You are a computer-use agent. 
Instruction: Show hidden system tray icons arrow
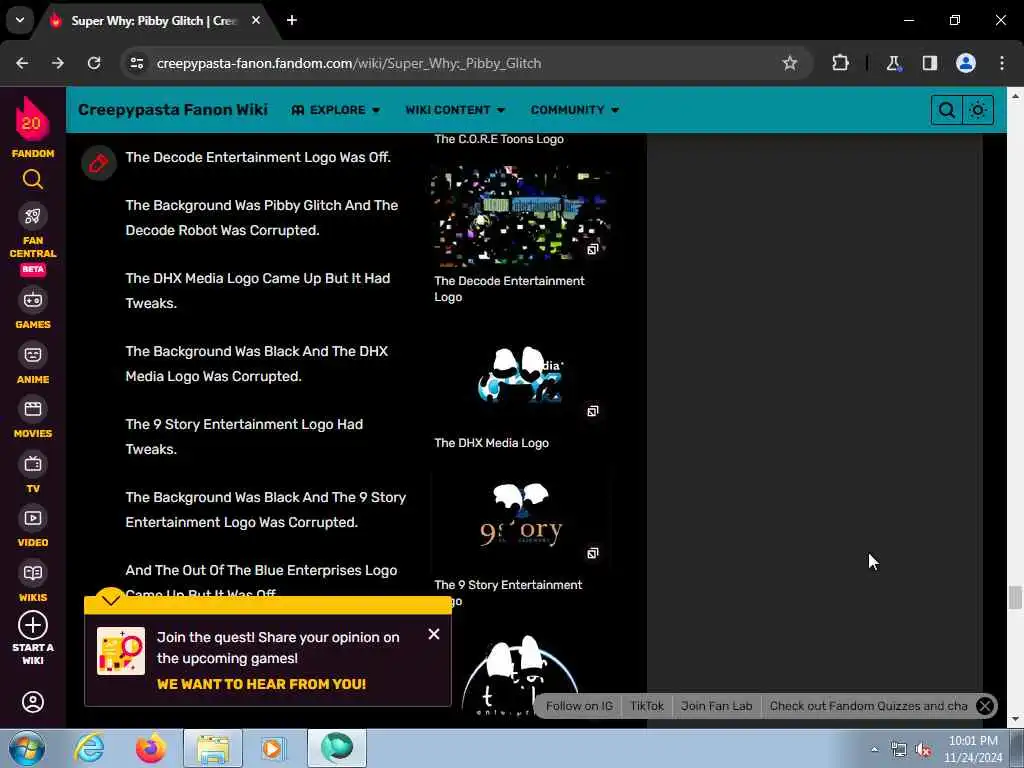874,749
